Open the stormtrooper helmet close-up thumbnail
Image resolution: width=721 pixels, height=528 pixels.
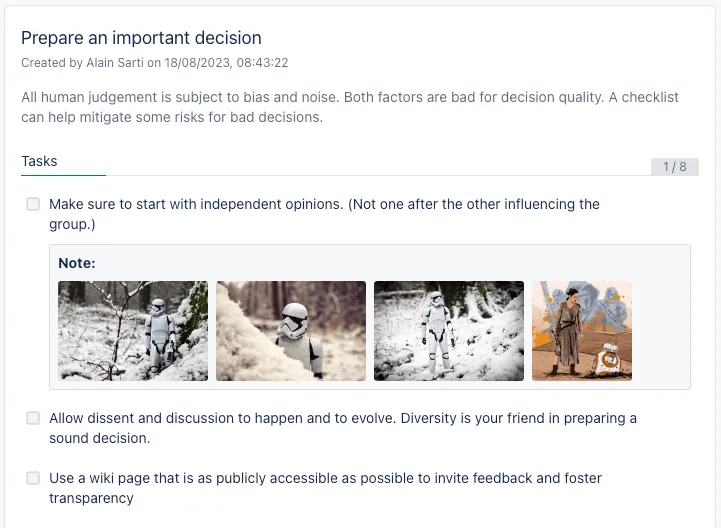pyautogui.click(x=291, y=330)
